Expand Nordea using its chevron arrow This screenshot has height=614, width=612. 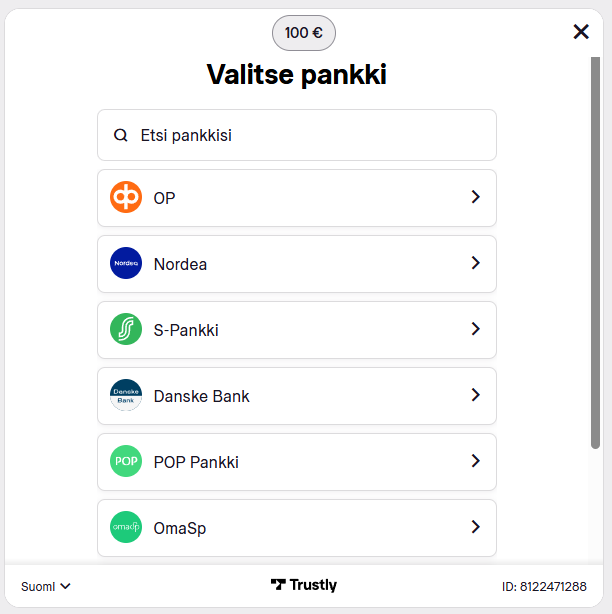tap(476, 263)
